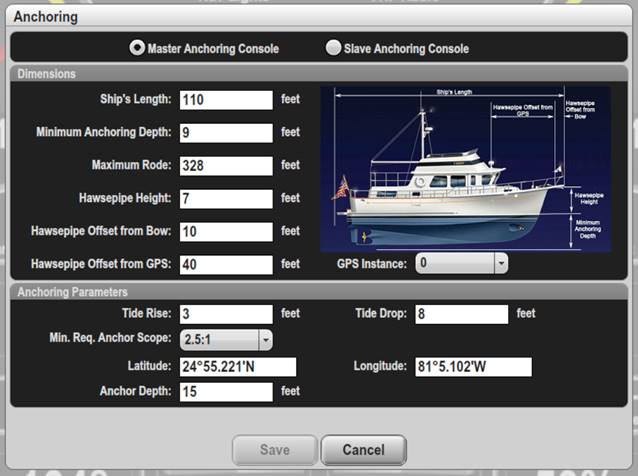Click the disabled Save button

pos(275,450)
